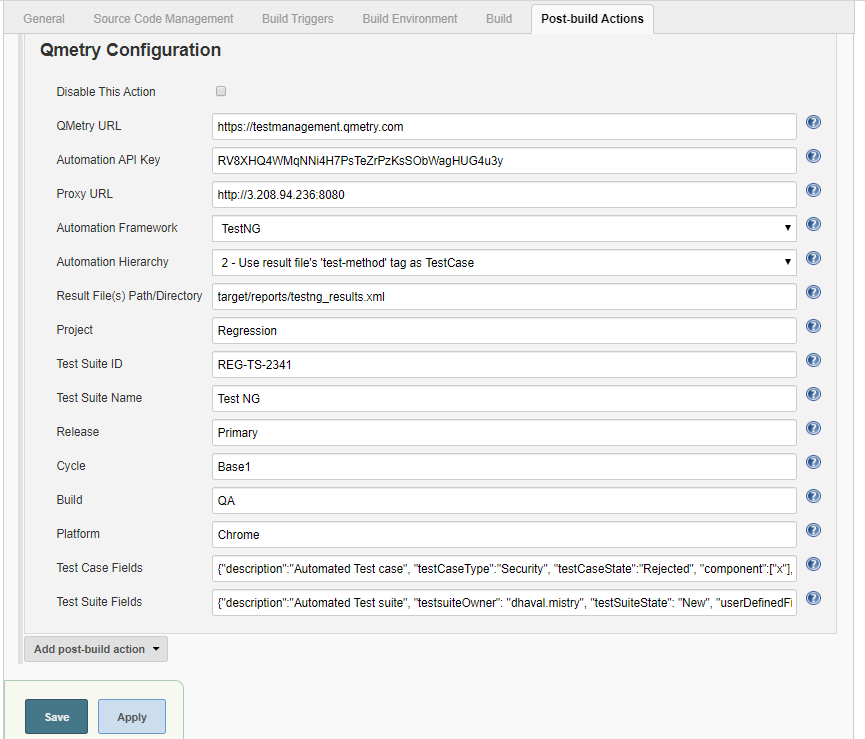Open help icon beside Proxy URL
The image size is (865, 739).
813,190
